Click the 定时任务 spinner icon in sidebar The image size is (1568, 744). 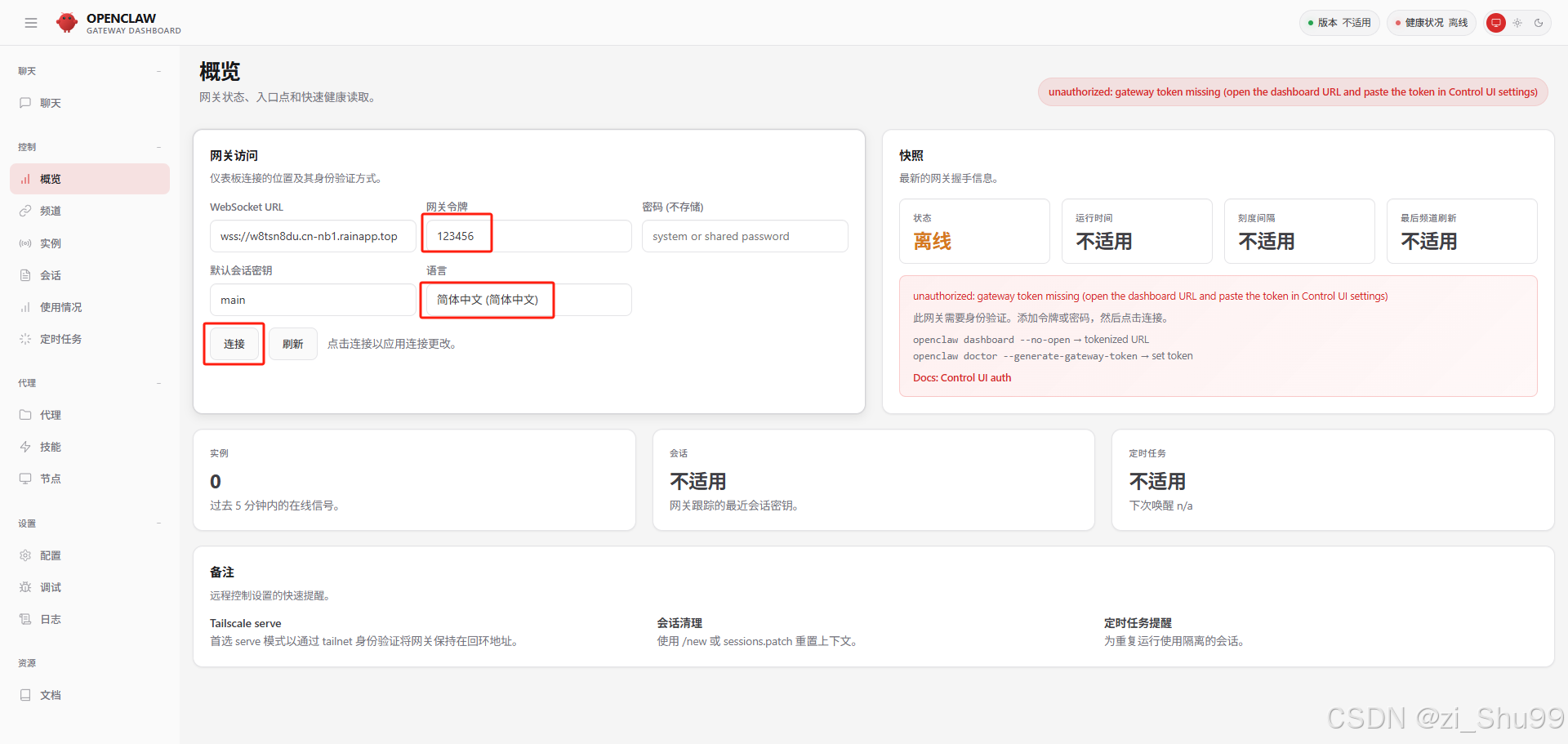click(x=25, y=339)
